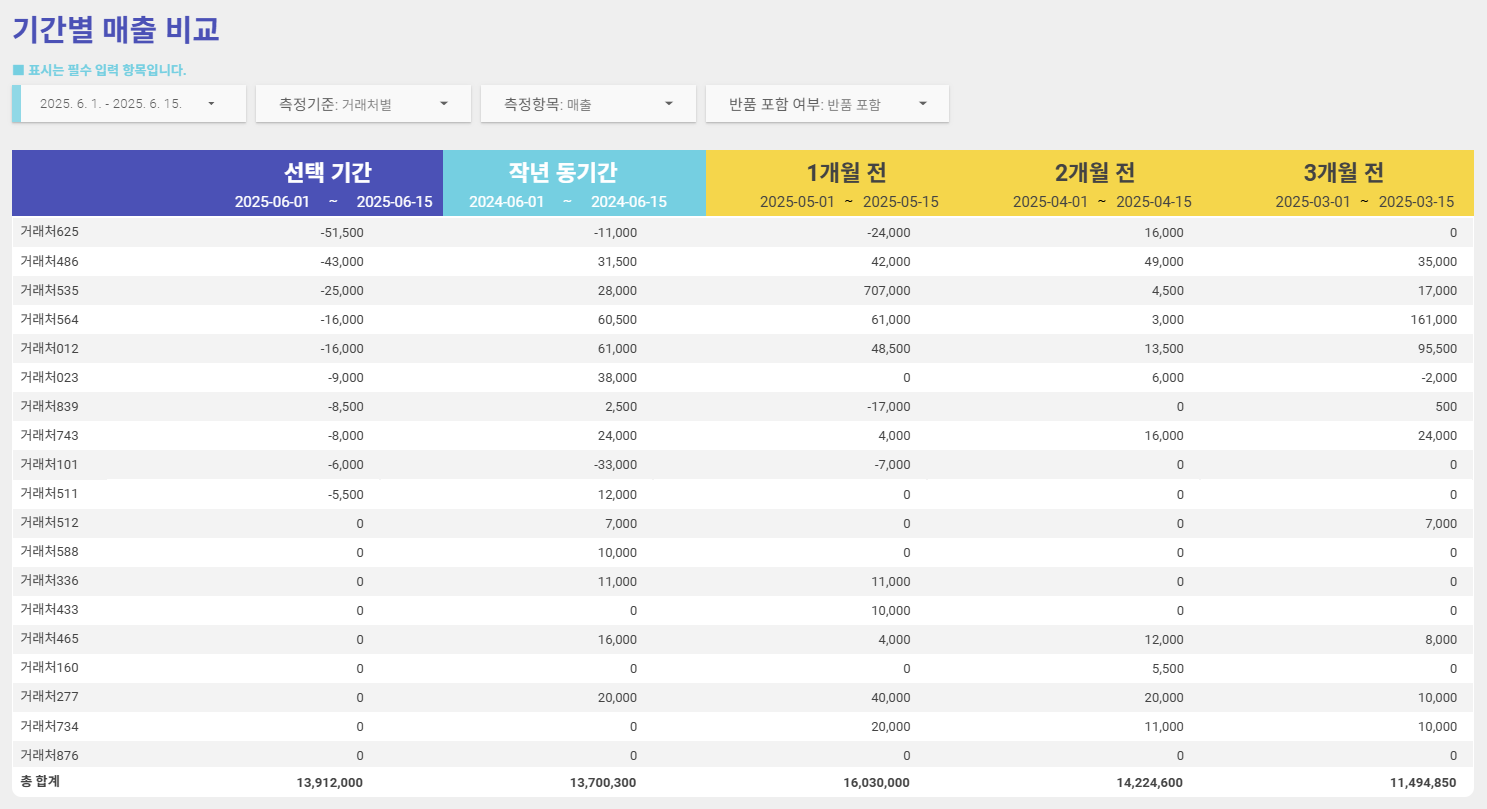Image resolution: width=1487 pixels, height=809 pixels.
Task: Open the 측정기준 거래처별 dropdown
Action: coord(363,104)
